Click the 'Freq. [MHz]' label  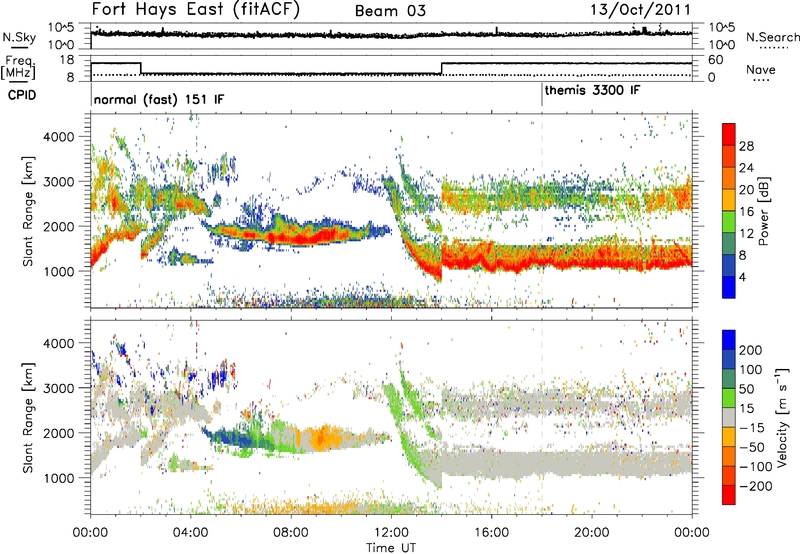tap(18, 68)
